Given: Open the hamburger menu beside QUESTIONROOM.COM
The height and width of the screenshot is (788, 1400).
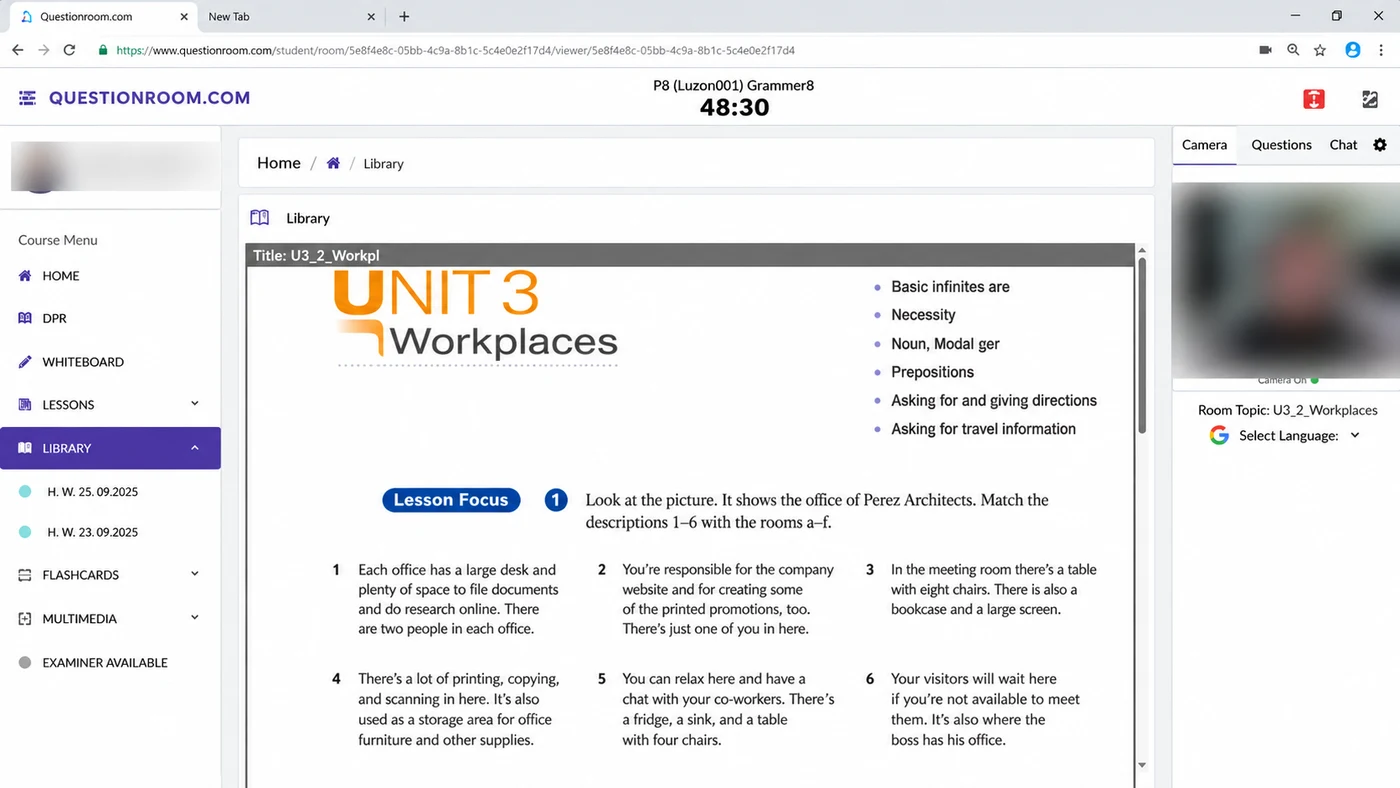Looking at the screenshot, I should [x=27, y=98].
